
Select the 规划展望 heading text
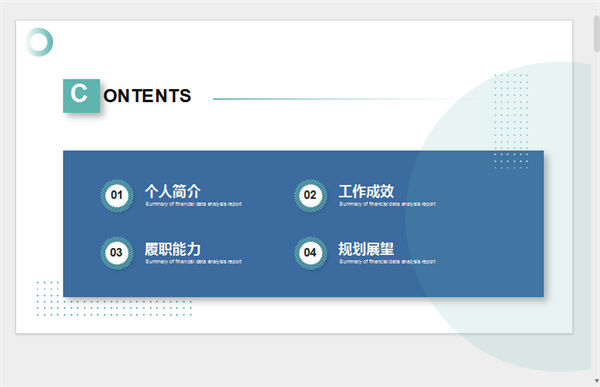click(x=366, y=249)
